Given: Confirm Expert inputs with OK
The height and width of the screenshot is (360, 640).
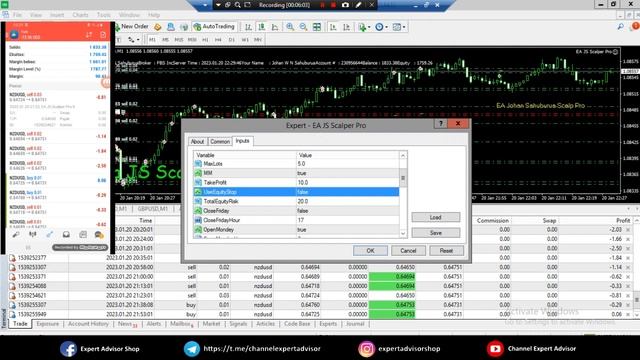Looking at the screenshot, I should coord(370,251).
